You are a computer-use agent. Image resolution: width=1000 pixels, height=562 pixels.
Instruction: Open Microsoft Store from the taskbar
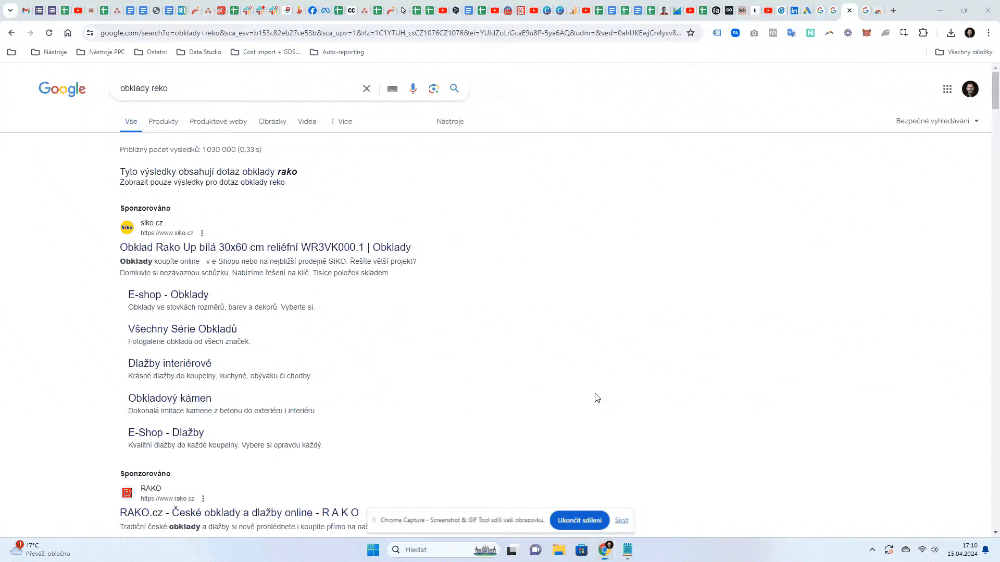coord(582,550)
